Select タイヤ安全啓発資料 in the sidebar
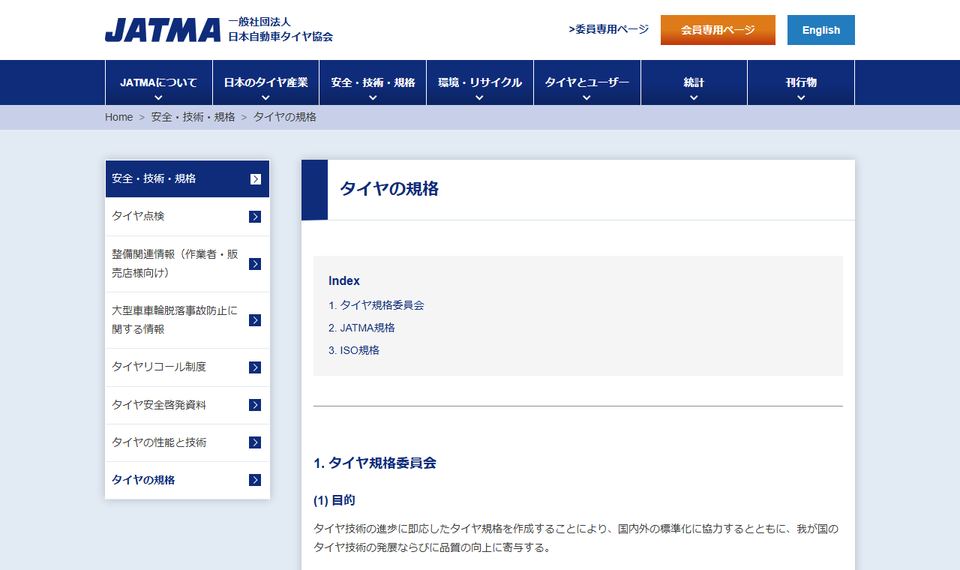 [x=187, y=405]
